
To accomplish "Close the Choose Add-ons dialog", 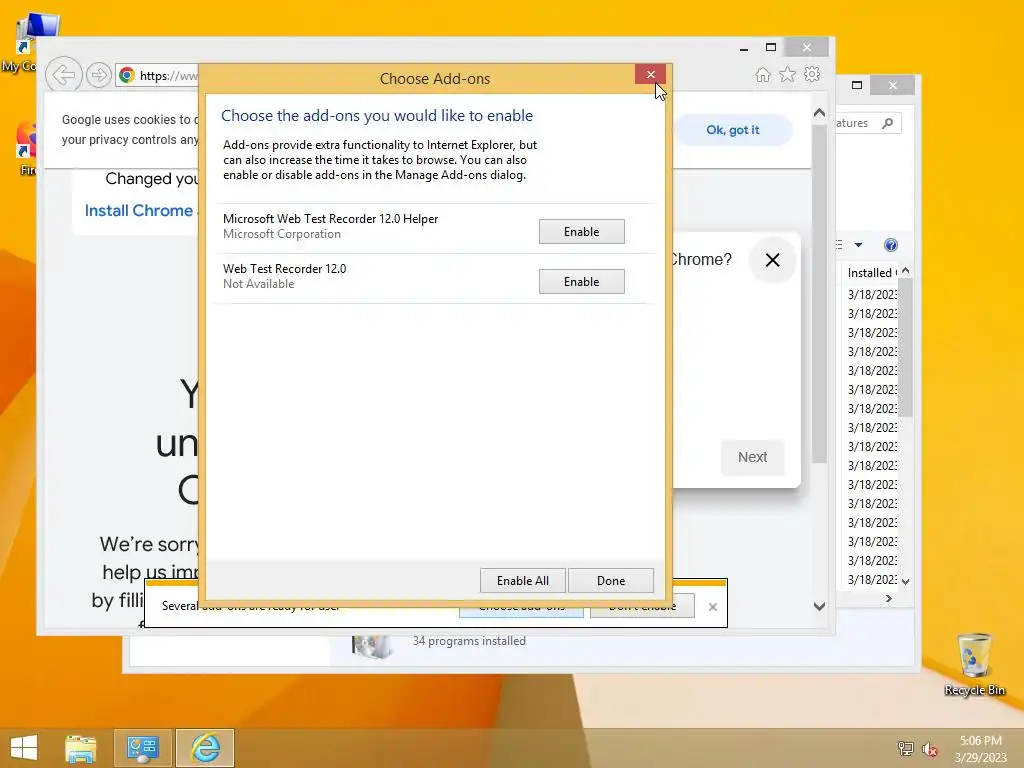I will pos(650,74).
